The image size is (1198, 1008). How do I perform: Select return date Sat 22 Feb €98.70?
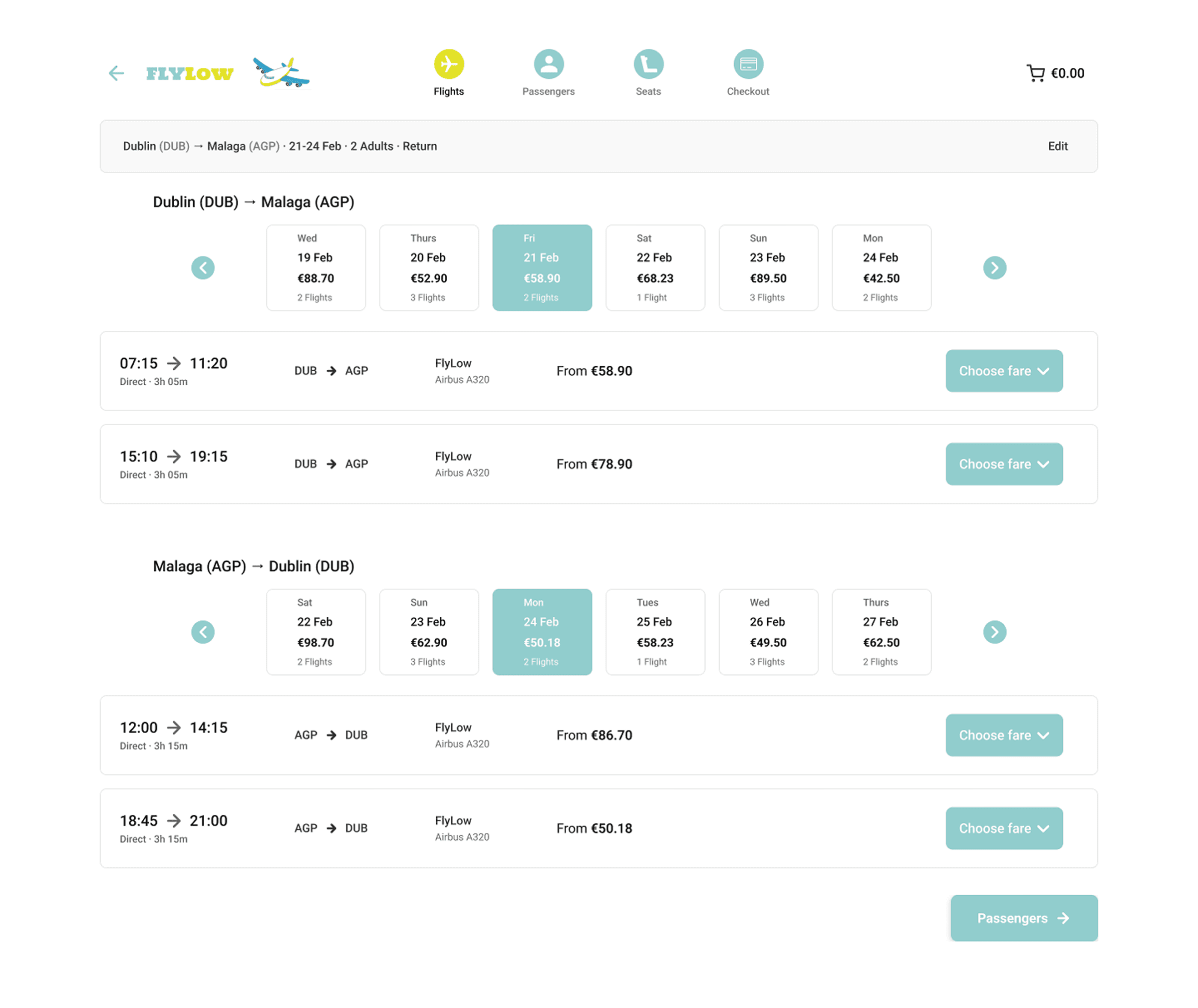[315, 631]
